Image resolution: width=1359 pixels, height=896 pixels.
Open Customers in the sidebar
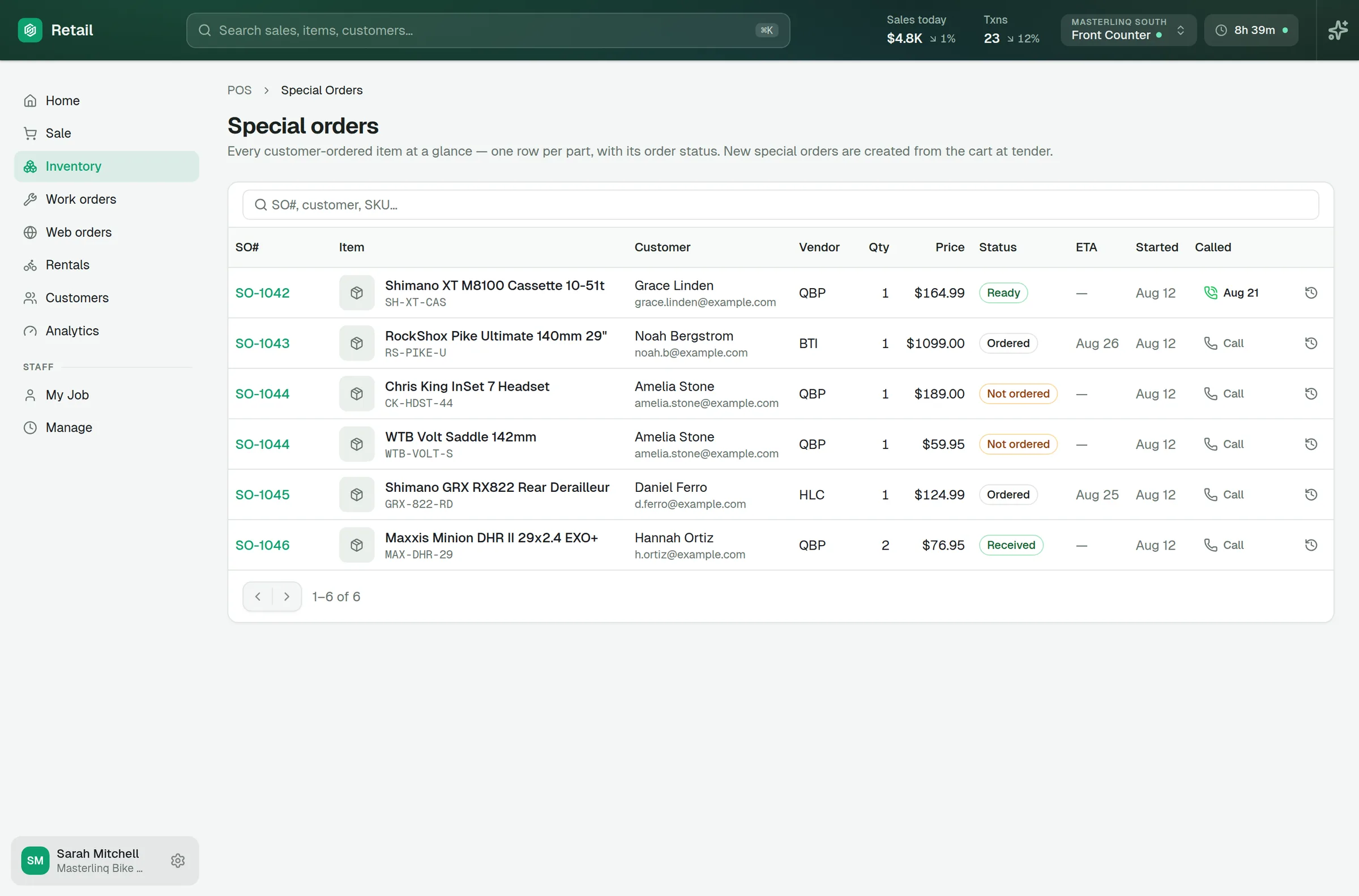(106, 298)
